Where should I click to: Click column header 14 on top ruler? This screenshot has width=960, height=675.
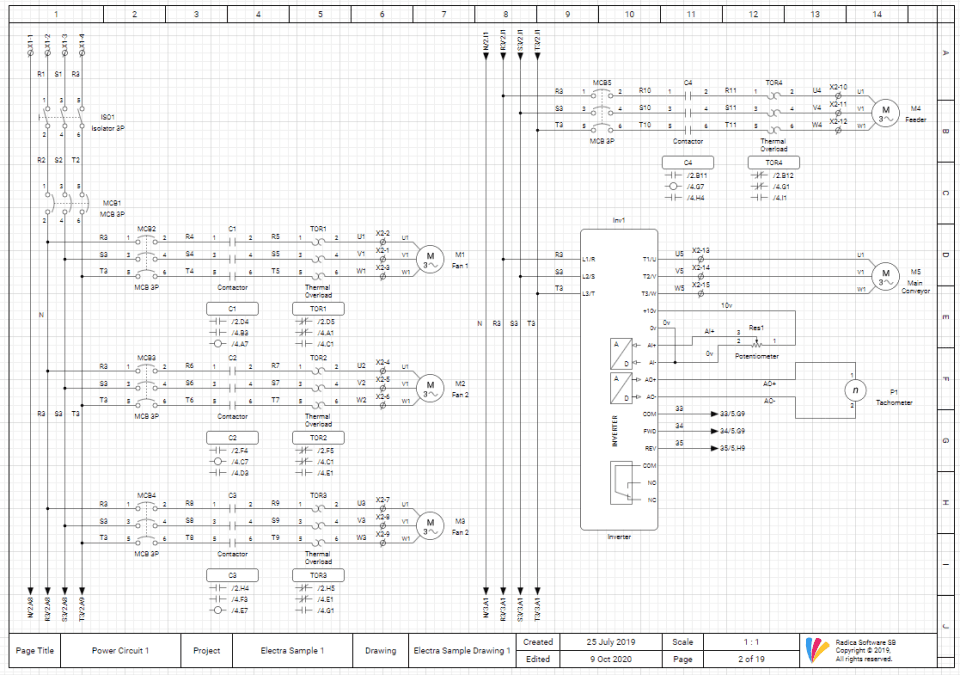tap(877, 14)
